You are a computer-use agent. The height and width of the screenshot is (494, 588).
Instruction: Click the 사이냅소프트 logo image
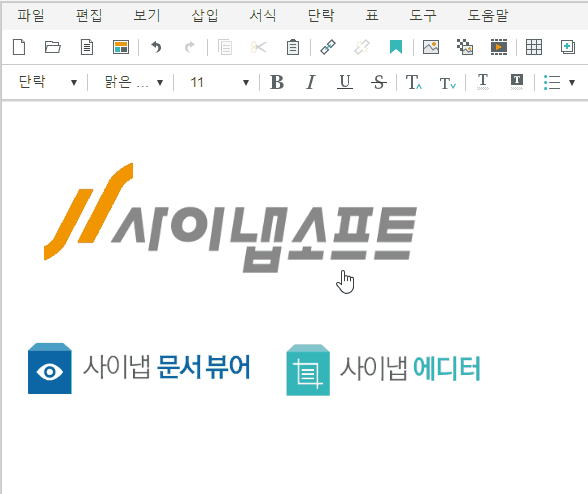pos(230,218)
